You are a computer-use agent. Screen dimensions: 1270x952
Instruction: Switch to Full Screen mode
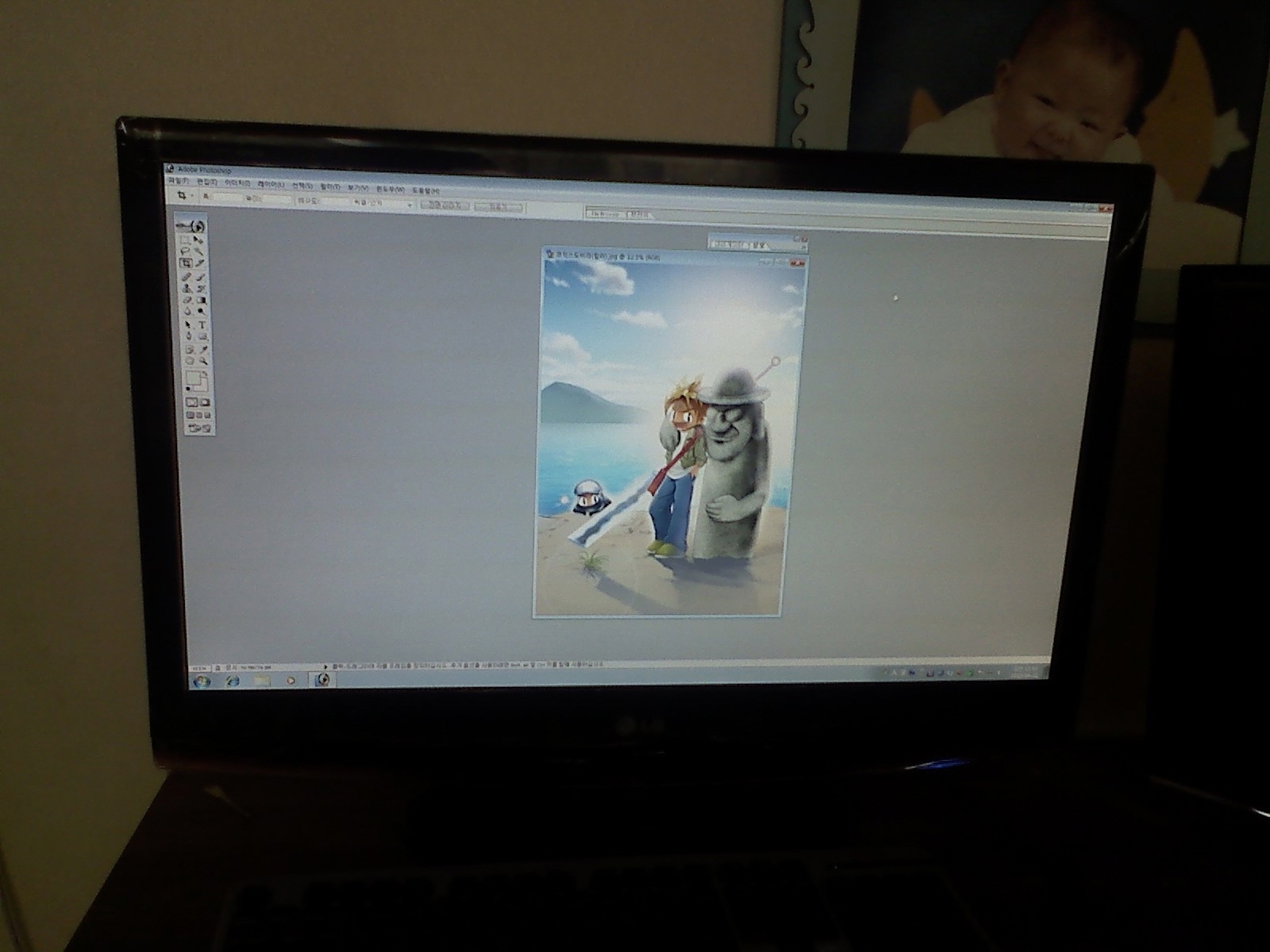click(x=207, y=415)
